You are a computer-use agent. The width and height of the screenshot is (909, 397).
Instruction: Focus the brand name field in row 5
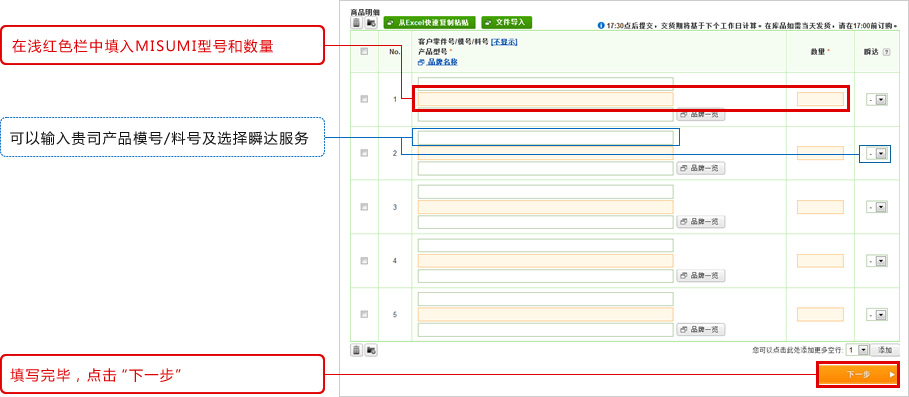[546, 330]
